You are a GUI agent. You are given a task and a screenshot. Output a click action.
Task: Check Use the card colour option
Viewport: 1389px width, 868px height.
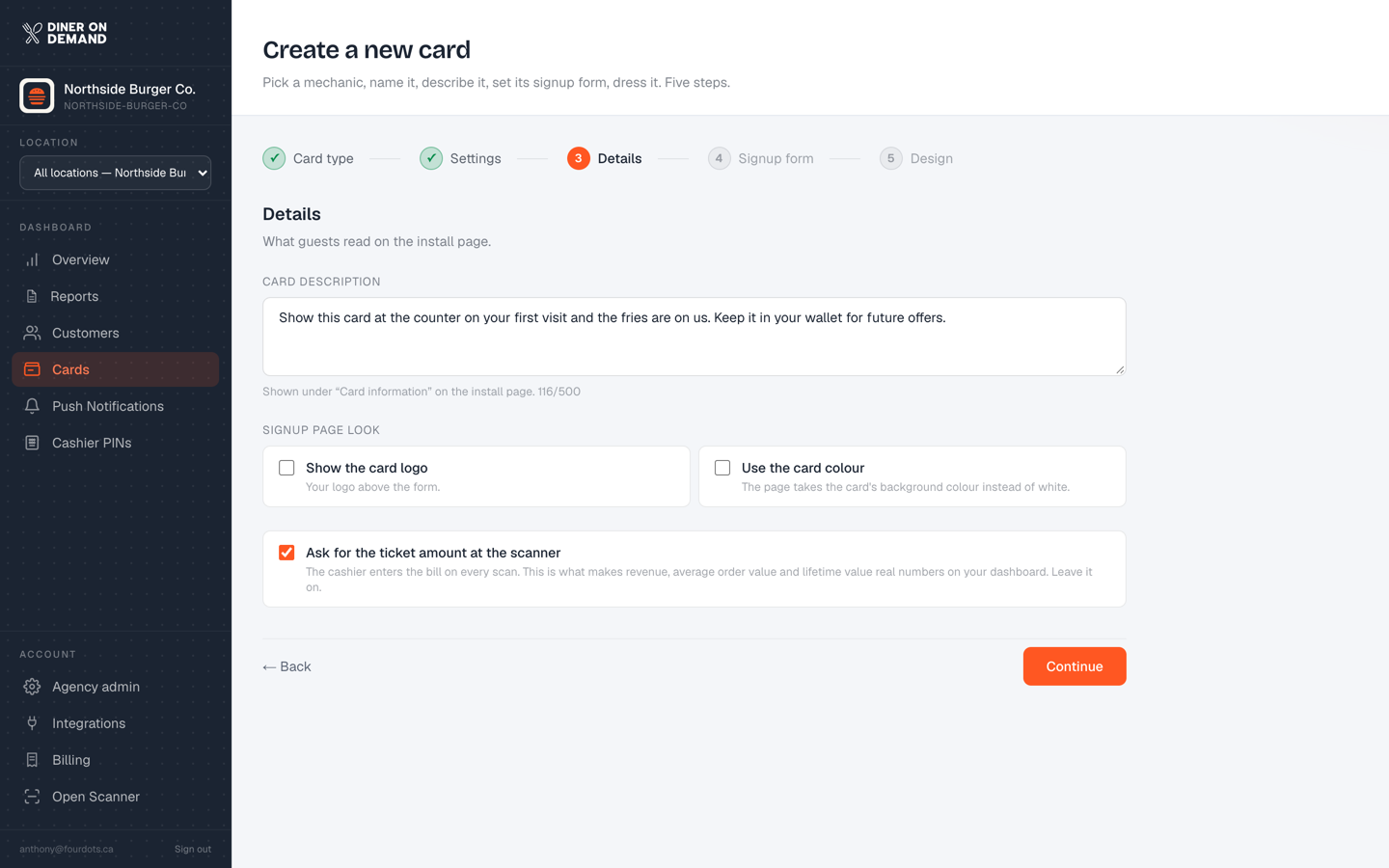pos(722,468)
